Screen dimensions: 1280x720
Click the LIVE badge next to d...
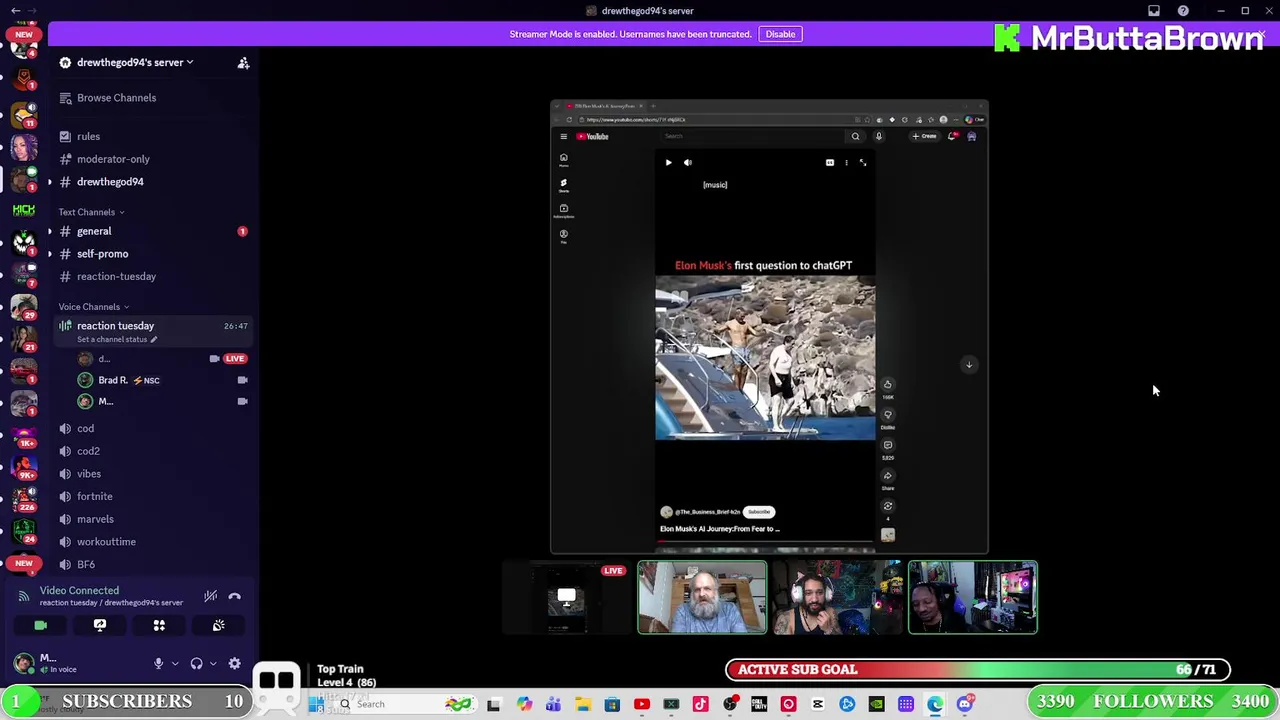pos(234,358)
